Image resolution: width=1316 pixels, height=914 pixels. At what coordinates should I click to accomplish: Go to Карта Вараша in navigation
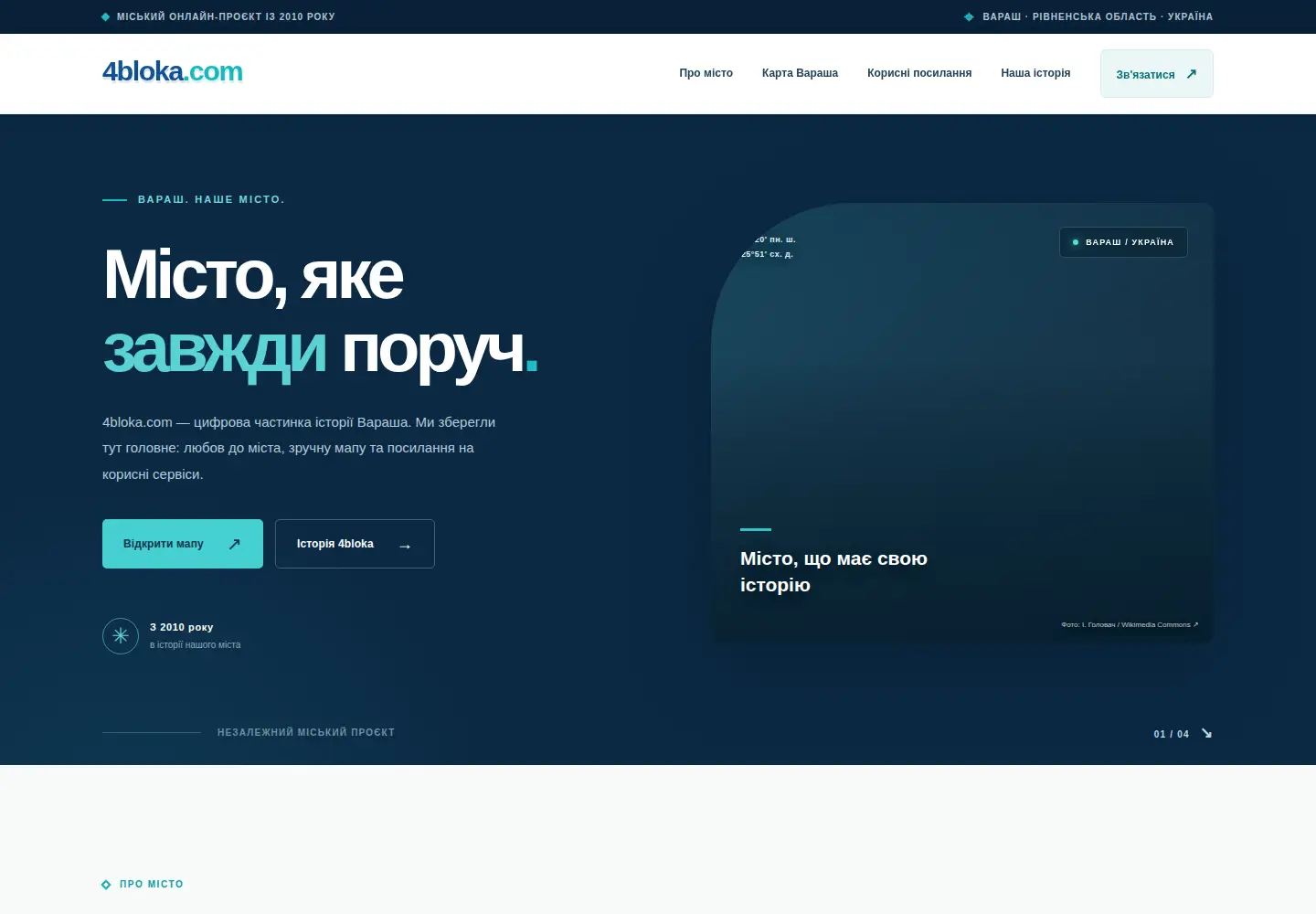800,73
